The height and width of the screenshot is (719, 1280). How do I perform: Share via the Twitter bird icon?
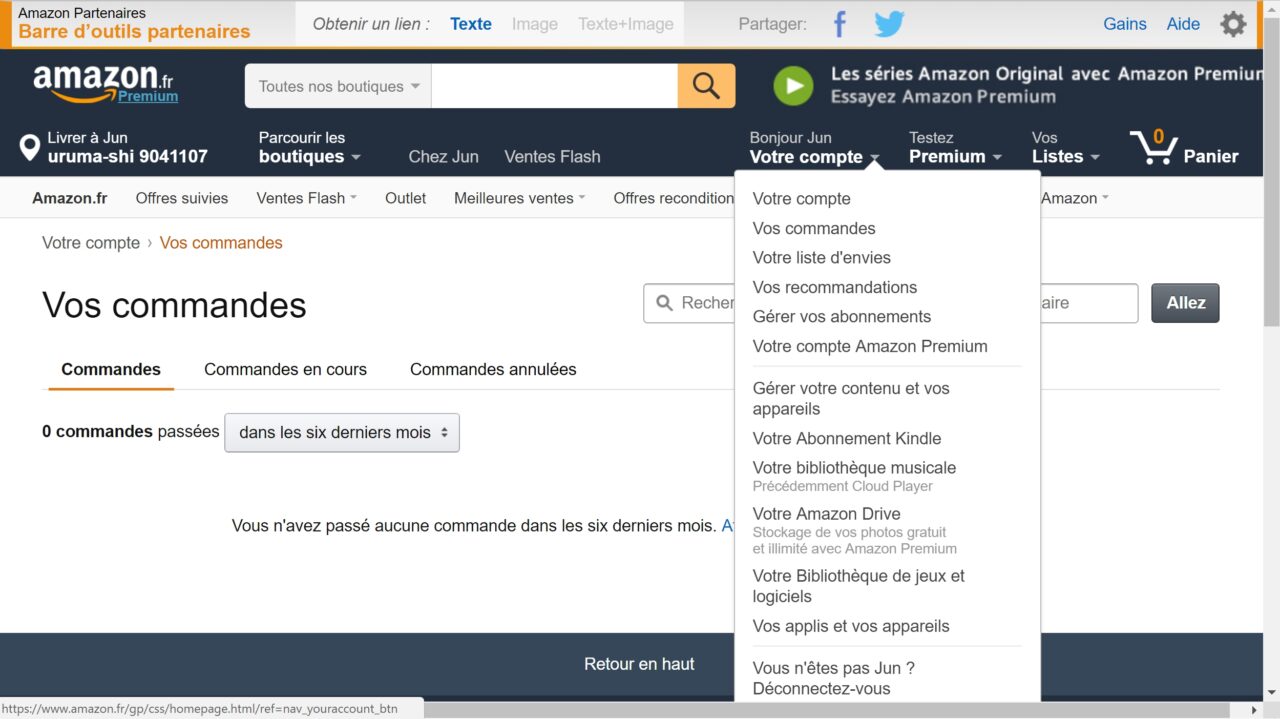tap(888, 24)
